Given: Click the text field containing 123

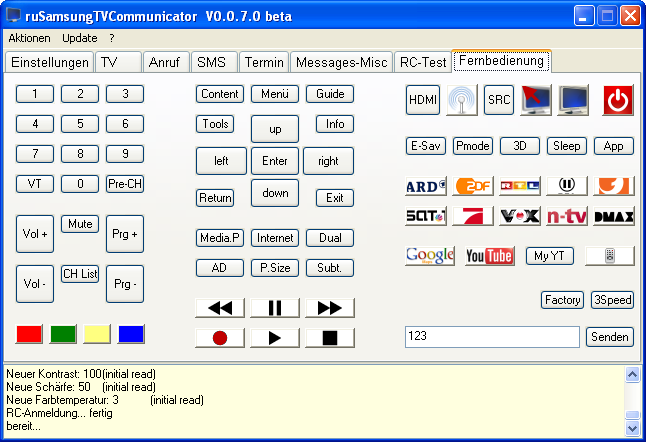Looking at the screenshot, I should pyautogui.click(x=492, y=337).
